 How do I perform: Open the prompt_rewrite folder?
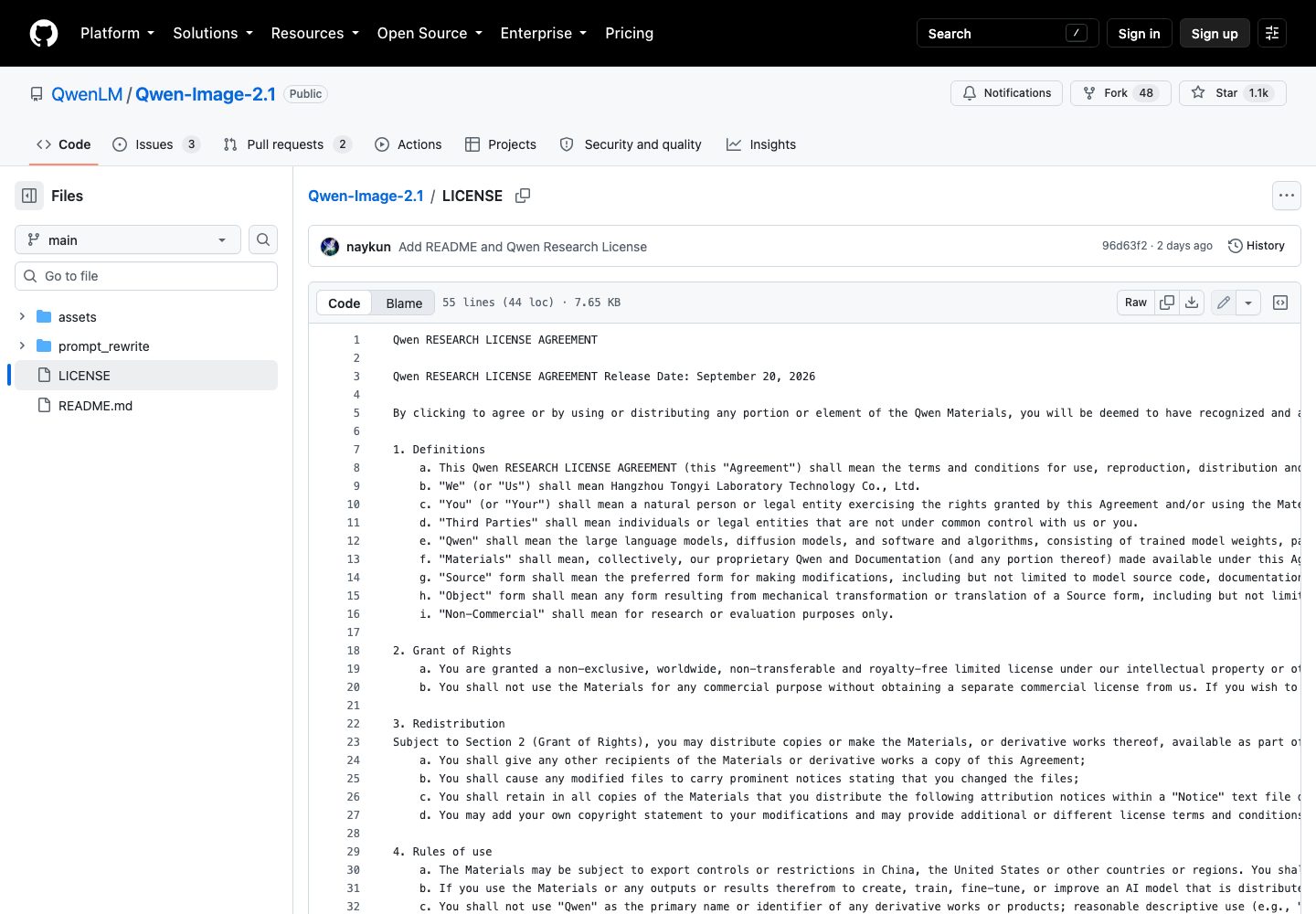[x=103, y=346]
